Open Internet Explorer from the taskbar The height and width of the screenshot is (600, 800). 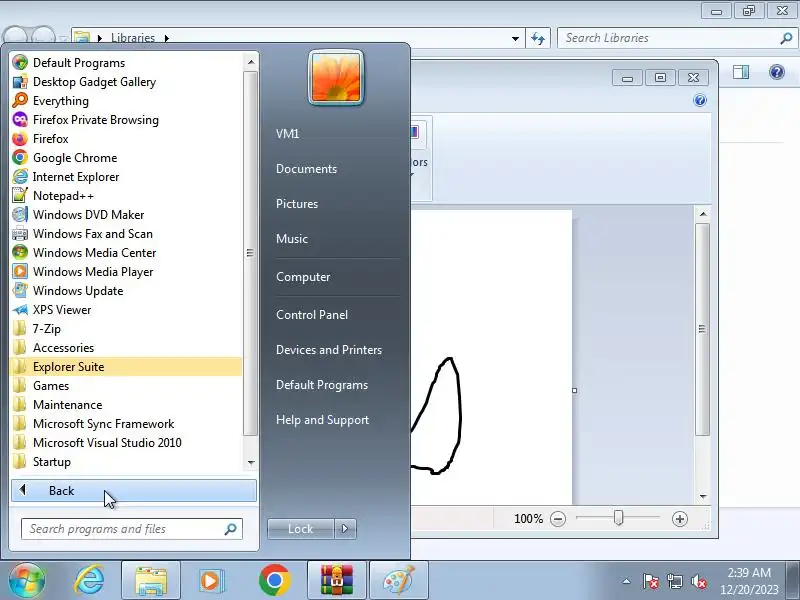pos(90,581)
